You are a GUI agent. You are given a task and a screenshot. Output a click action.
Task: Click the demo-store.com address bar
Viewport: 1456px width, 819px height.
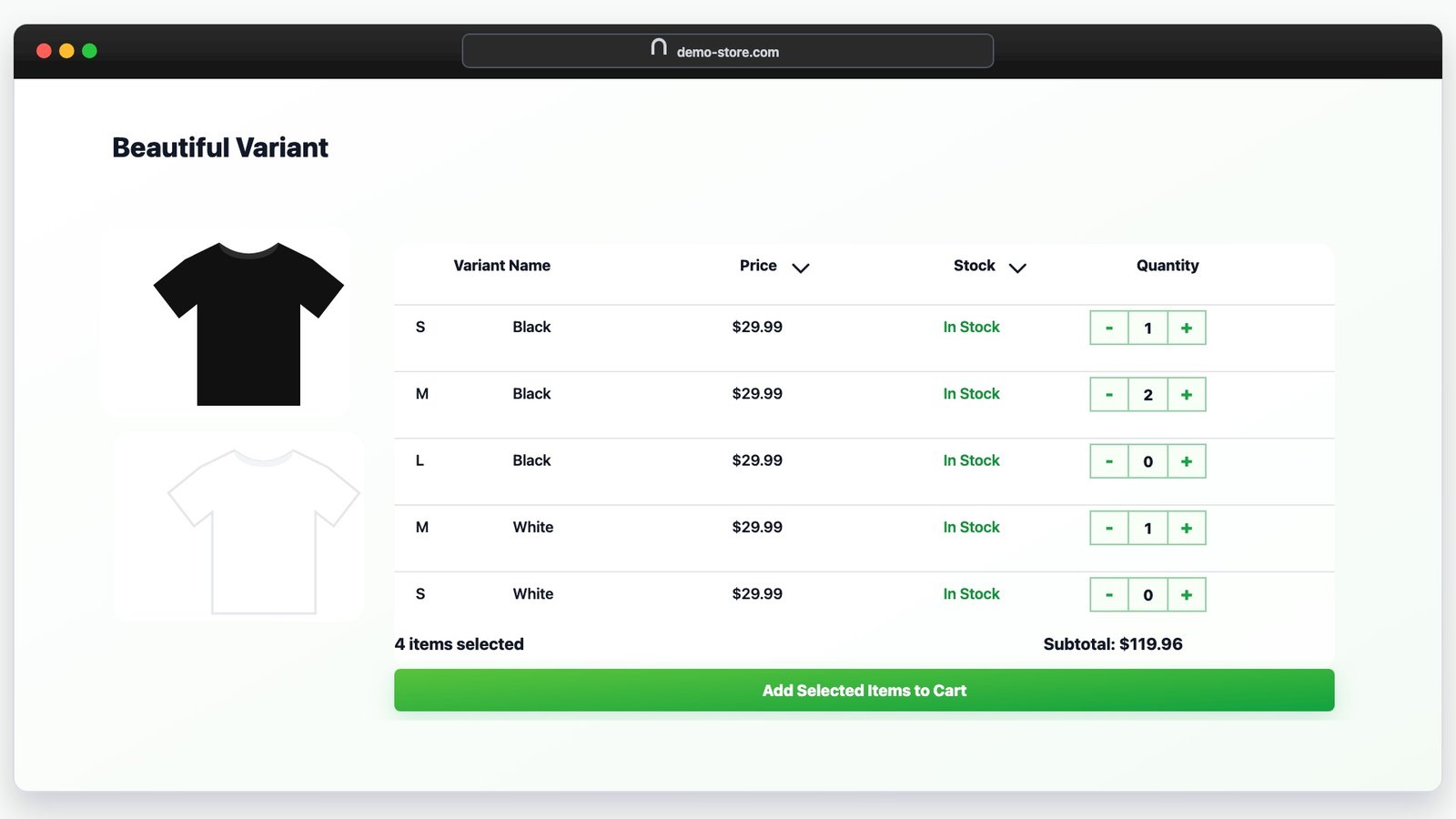pos(728,51)
